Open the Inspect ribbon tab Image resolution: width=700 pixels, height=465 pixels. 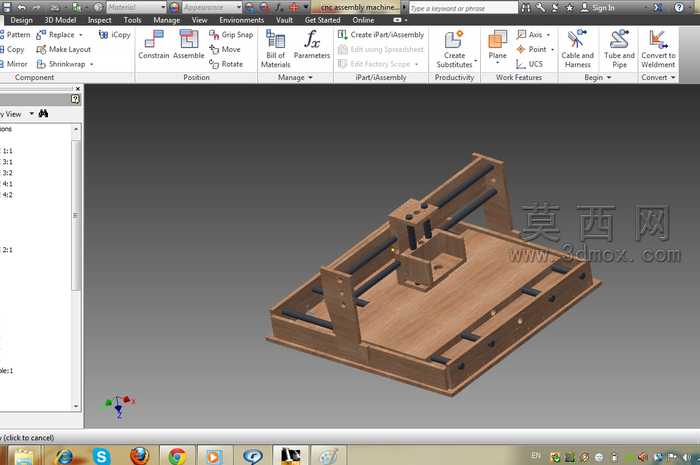coord(100,20)
